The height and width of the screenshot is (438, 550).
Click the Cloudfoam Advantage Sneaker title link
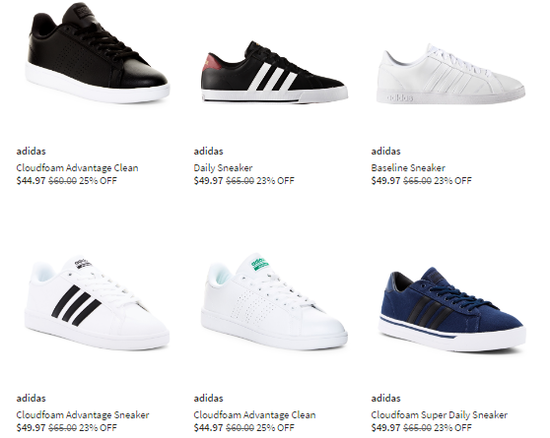[x=83, y=415]
